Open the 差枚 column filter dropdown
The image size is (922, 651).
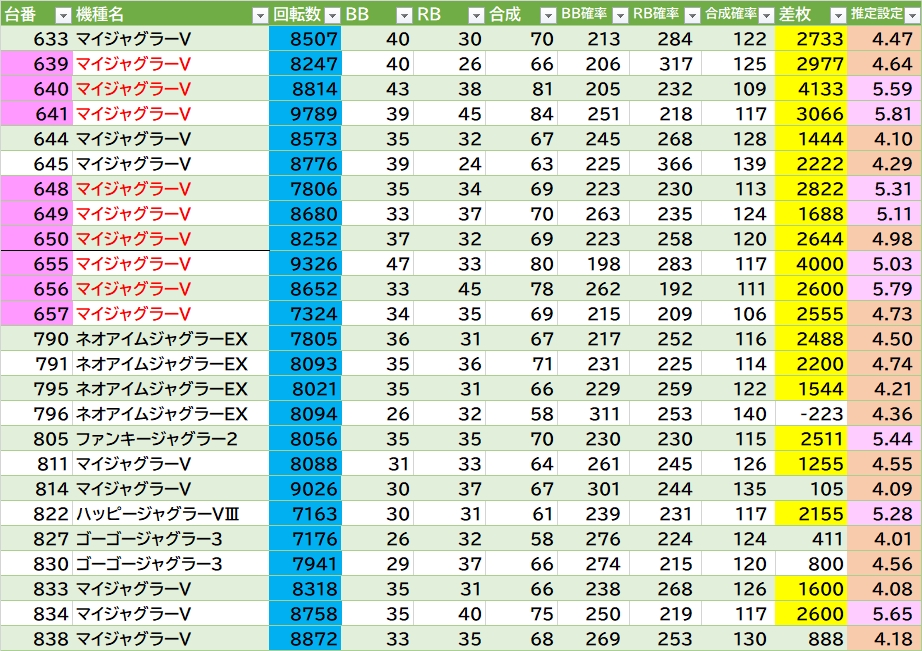point(835,14)
